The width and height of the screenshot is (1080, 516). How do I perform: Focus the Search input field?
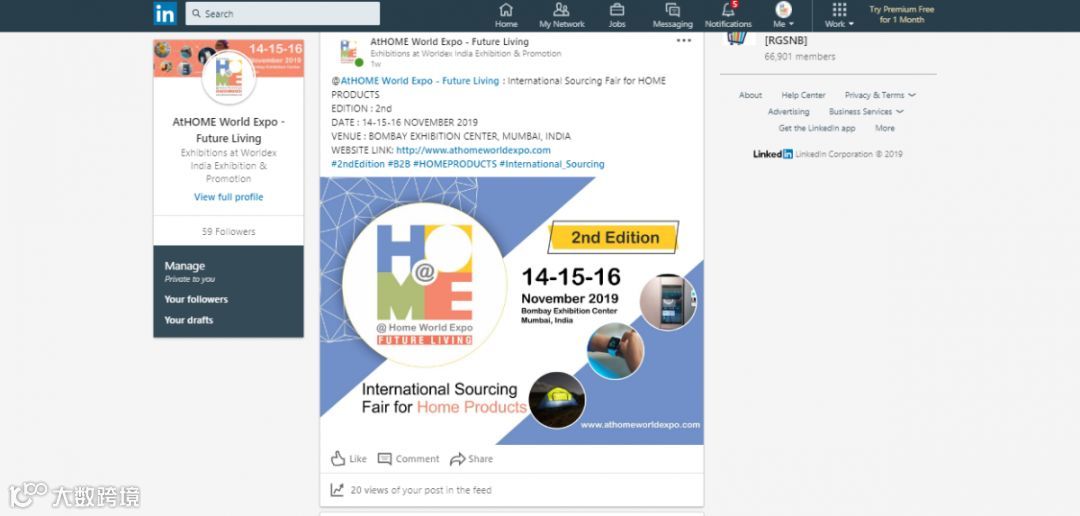(x=282, y=14)
